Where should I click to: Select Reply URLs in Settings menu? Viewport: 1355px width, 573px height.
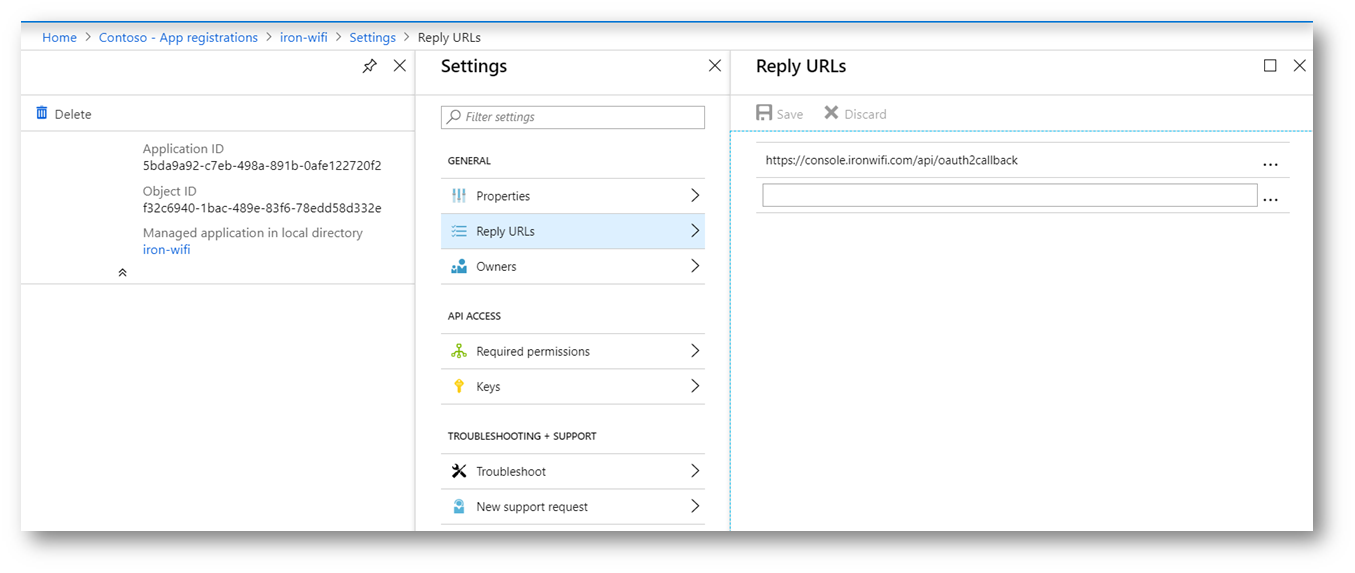573,231
